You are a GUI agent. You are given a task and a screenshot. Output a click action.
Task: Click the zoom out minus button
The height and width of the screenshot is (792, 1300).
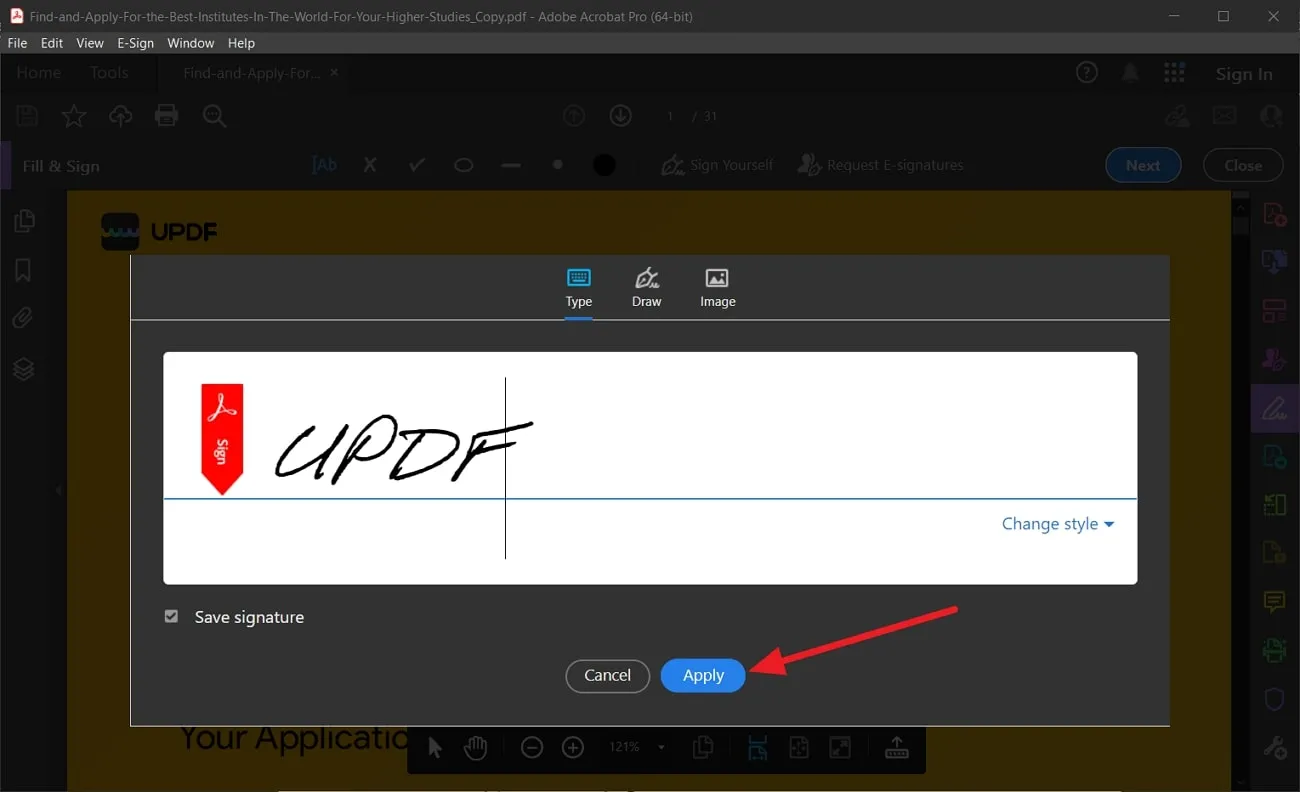(532, 748)
